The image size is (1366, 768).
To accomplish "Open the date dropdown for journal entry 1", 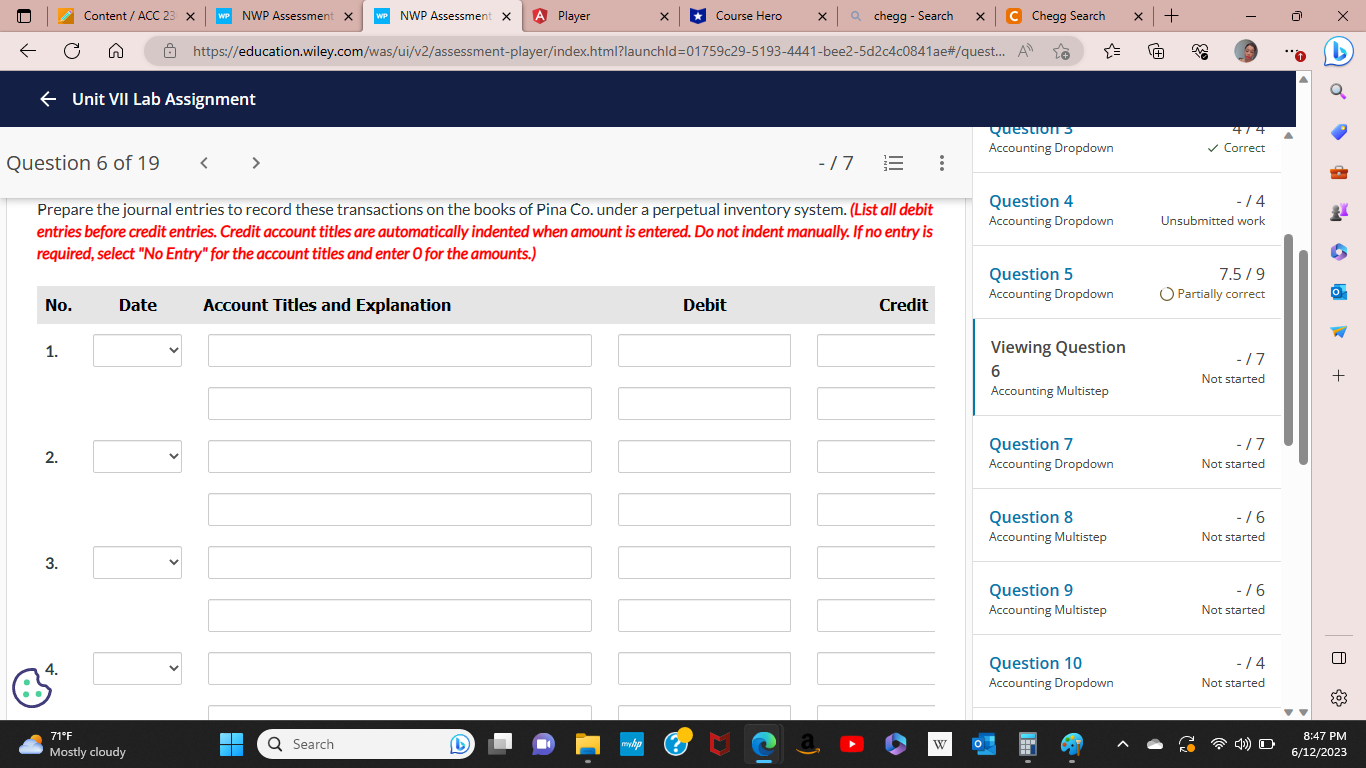I will click(137, 350).
